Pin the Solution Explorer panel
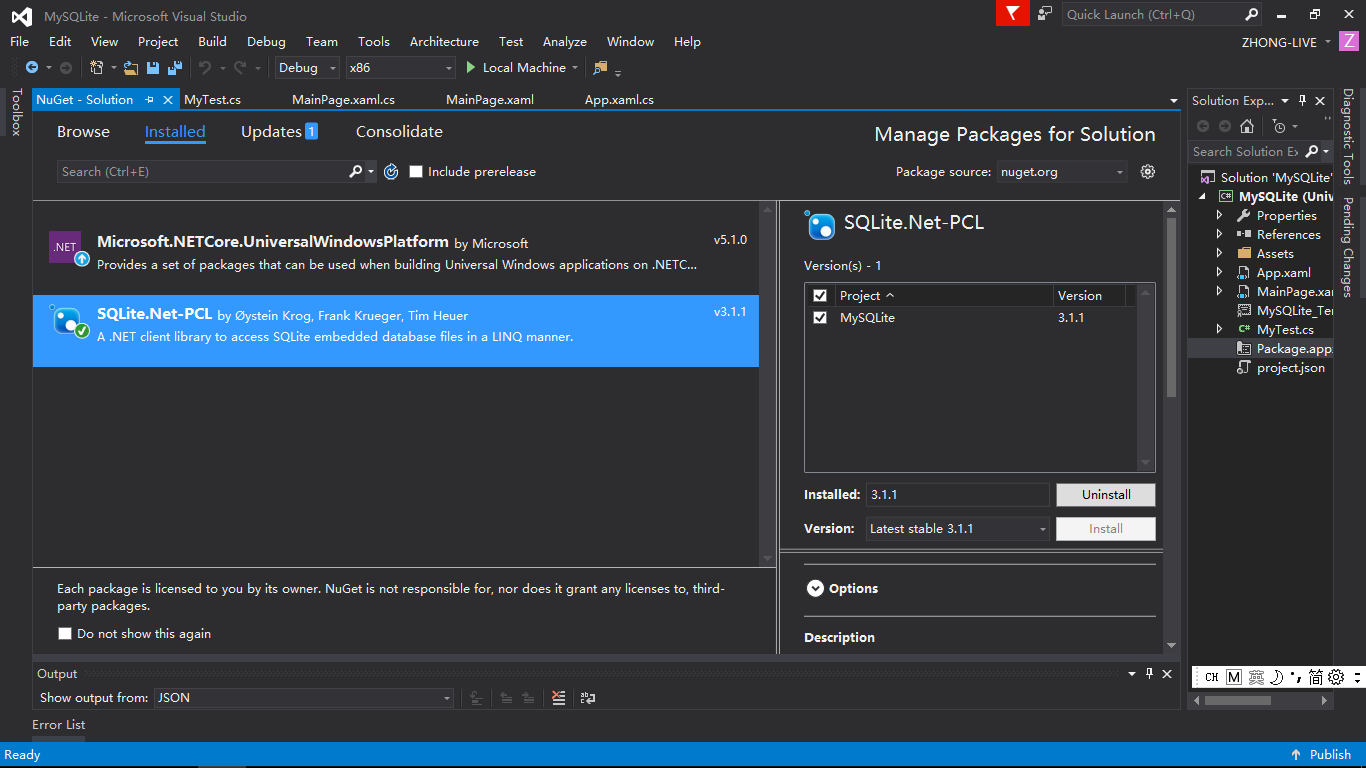The height and width of the screenshot is (768, 1366). click(1302, 100)
